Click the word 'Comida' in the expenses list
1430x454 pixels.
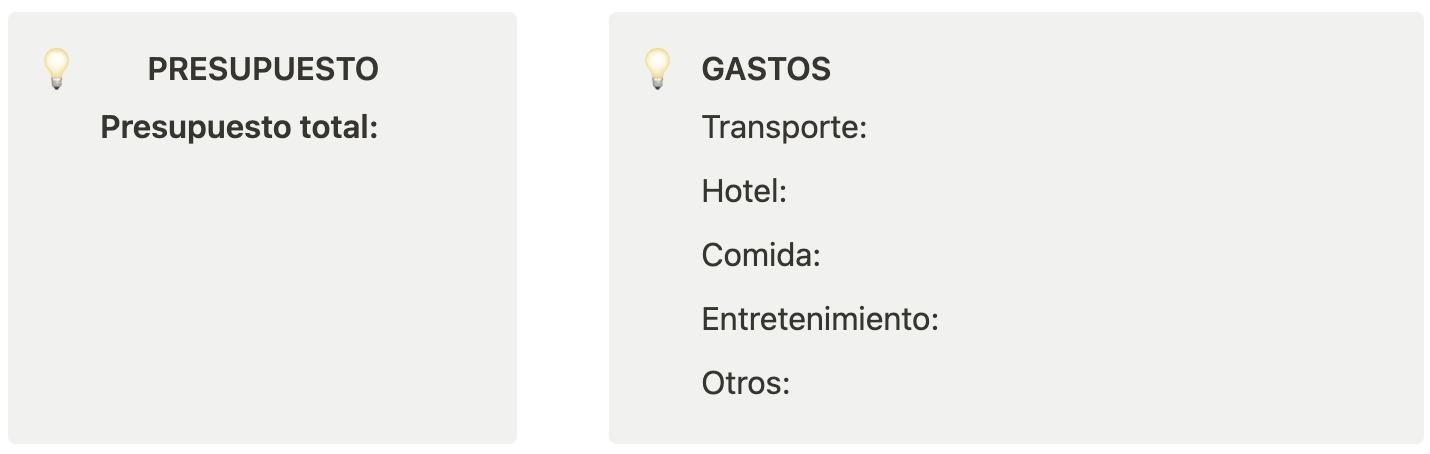click(756, 256)
